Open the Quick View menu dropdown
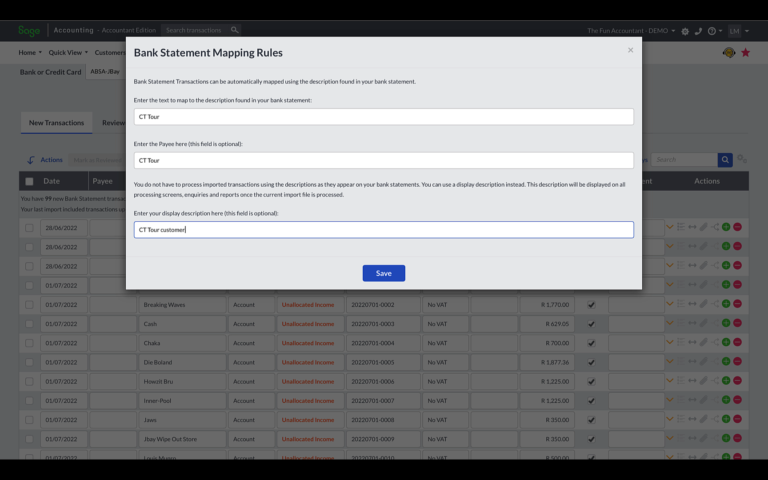Image resolution: width=768 pixels, height=480 pixels. click(68, 52)
